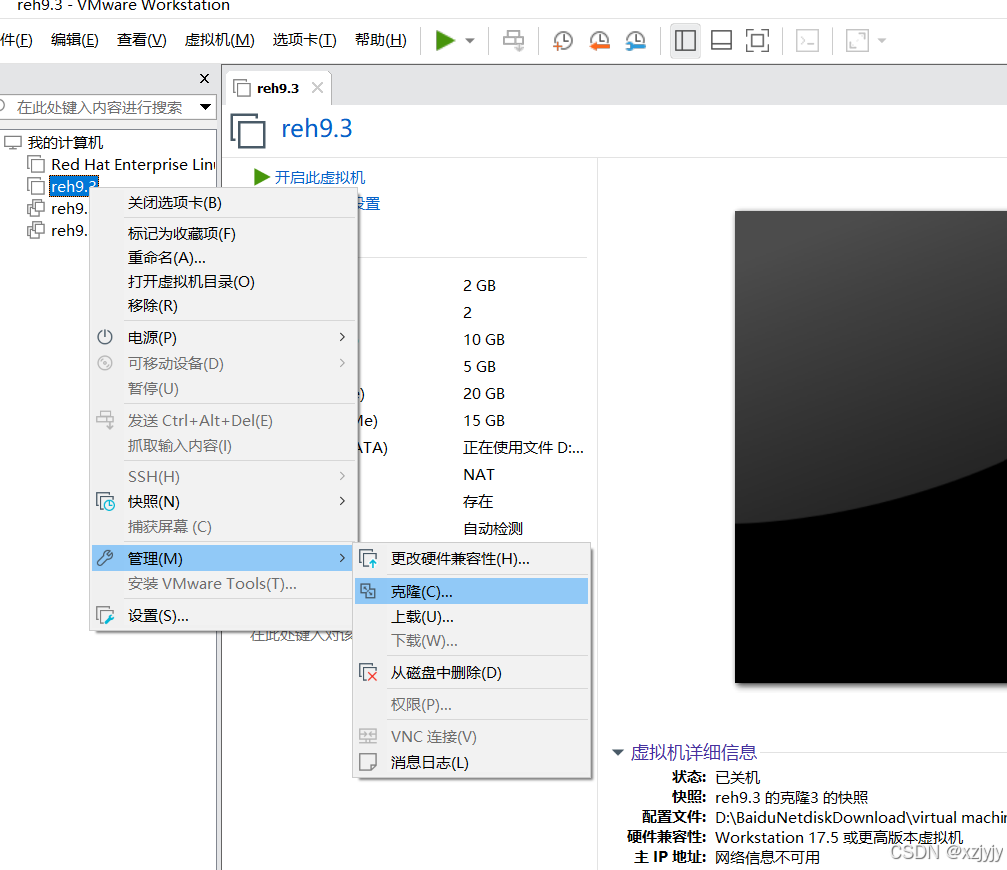Click the 已关机 status text
This screenshot has width=1007, height=870.
737,777
